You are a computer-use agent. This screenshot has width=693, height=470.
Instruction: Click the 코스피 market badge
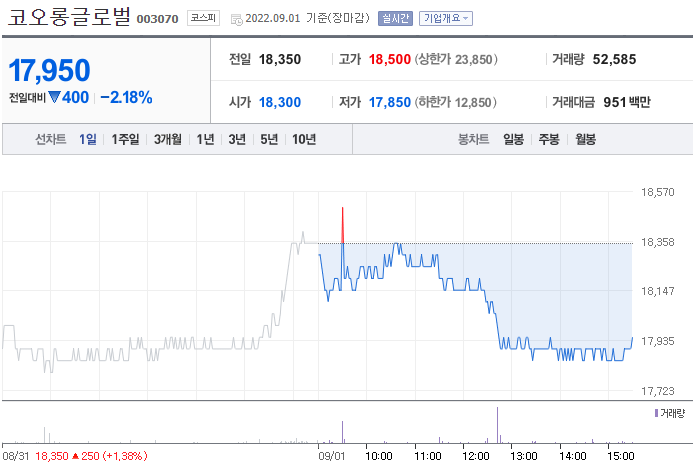click(x=203, y=18)
